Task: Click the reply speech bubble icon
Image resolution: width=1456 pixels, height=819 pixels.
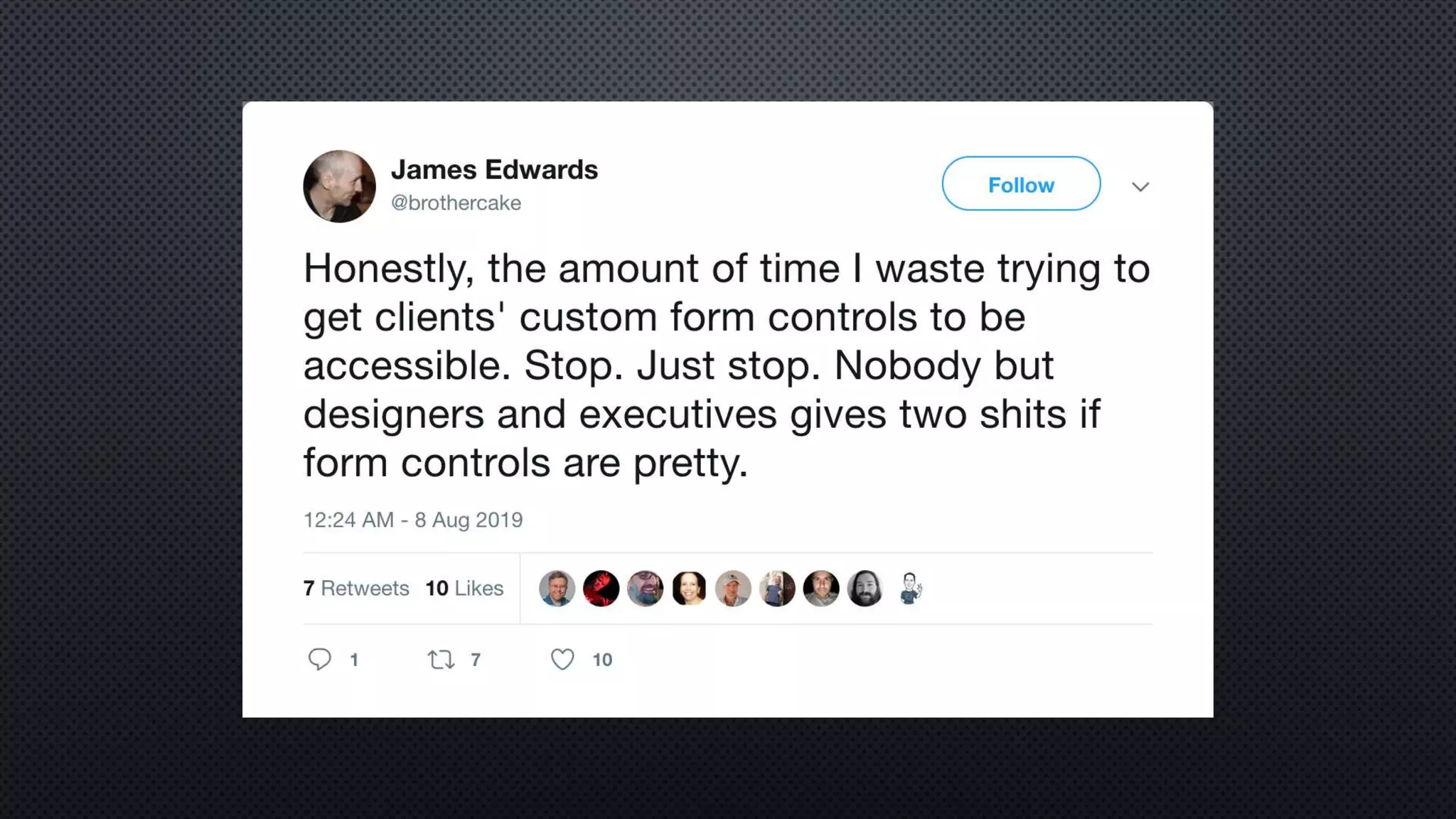Action: point(319,660)
